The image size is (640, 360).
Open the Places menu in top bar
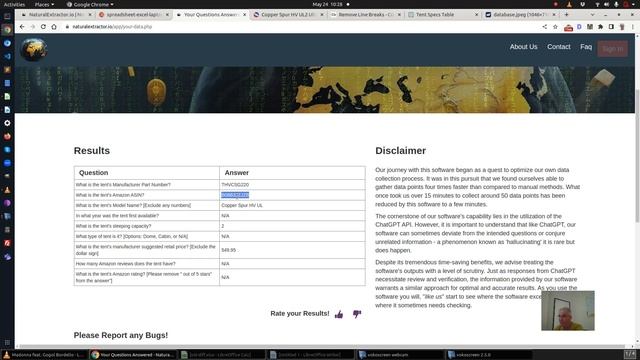click(44, 4)
